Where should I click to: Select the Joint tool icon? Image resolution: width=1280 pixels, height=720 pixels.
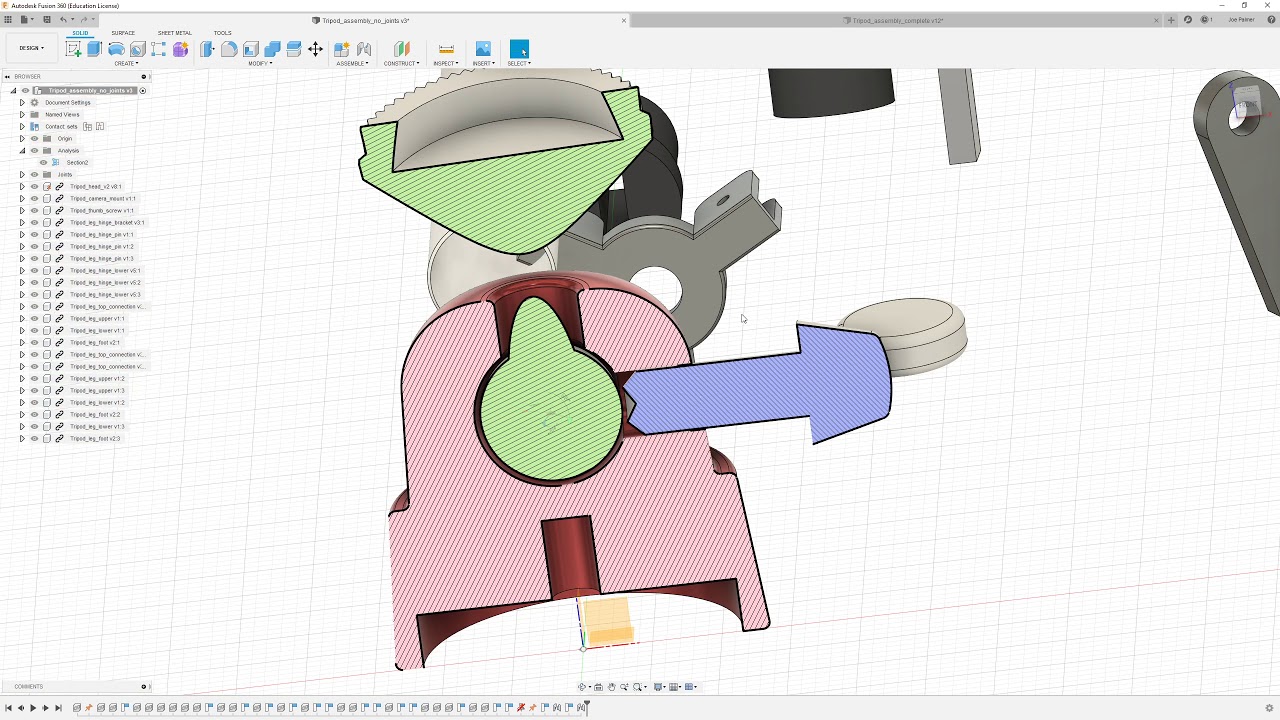click(364, 49)
